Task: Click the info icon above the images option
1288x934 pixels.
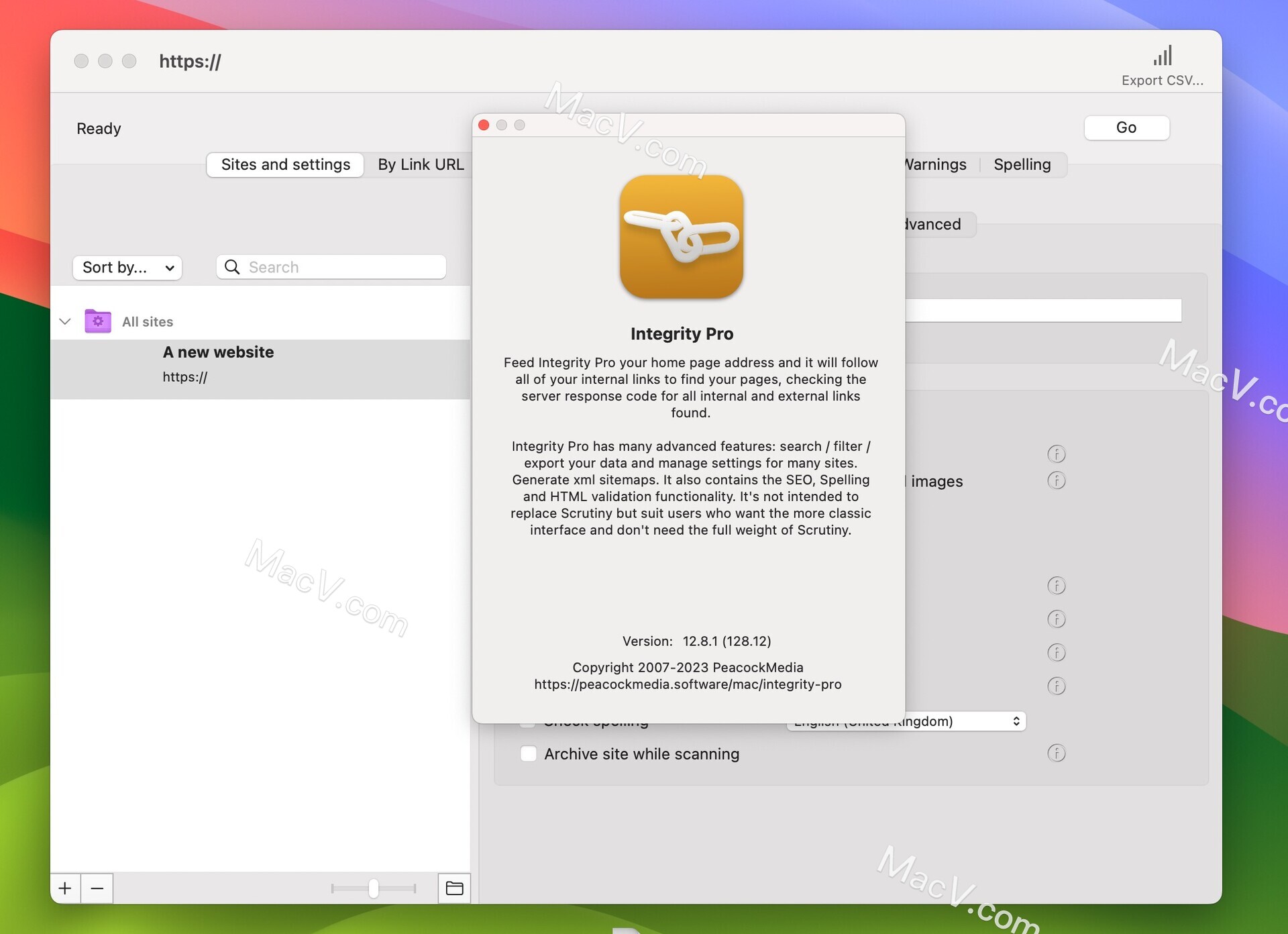Action: [x=1057, y=454]
